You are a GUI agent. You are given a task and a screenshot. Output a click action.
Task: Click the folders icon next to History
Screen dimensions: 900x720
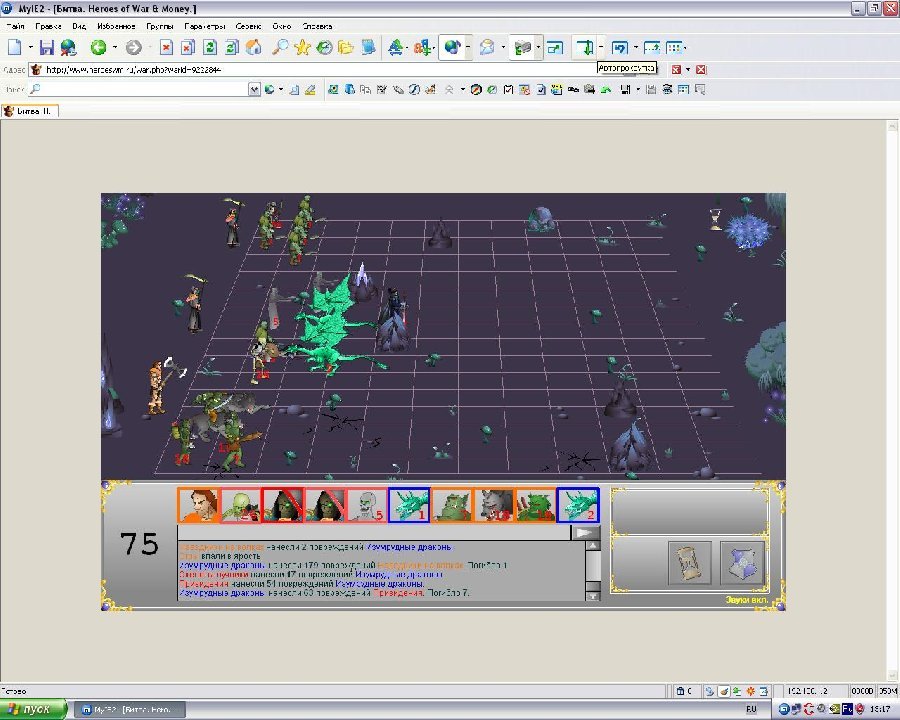(x=346, y=48)
